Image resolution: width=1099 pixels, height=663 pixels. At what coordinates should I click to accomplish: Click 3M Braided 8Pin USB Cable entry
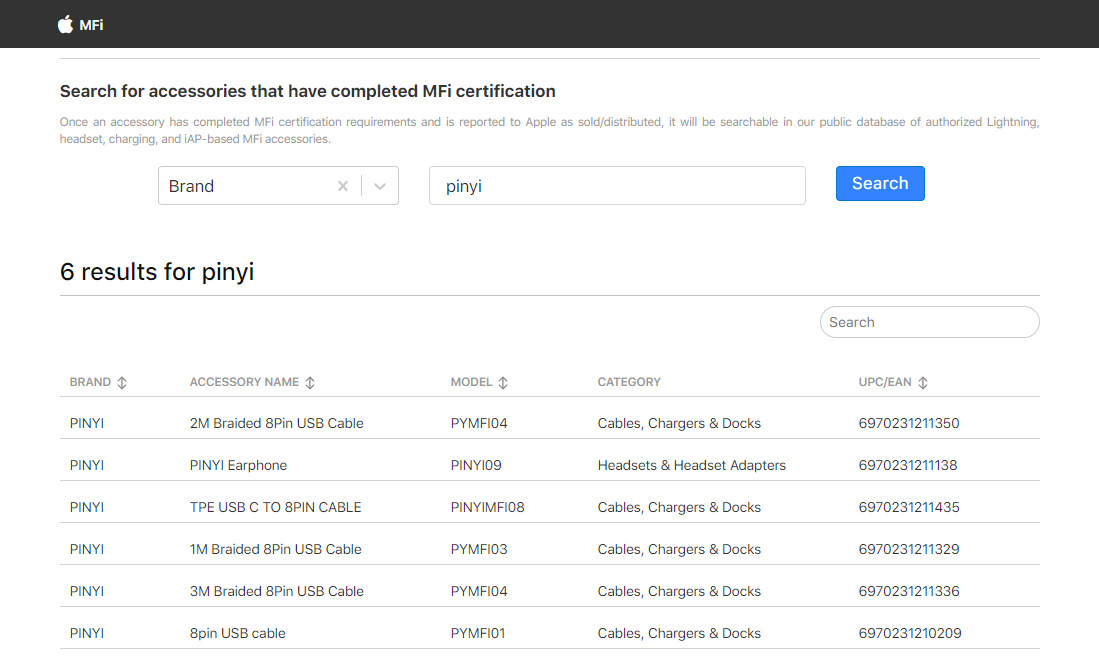(276, 591)
